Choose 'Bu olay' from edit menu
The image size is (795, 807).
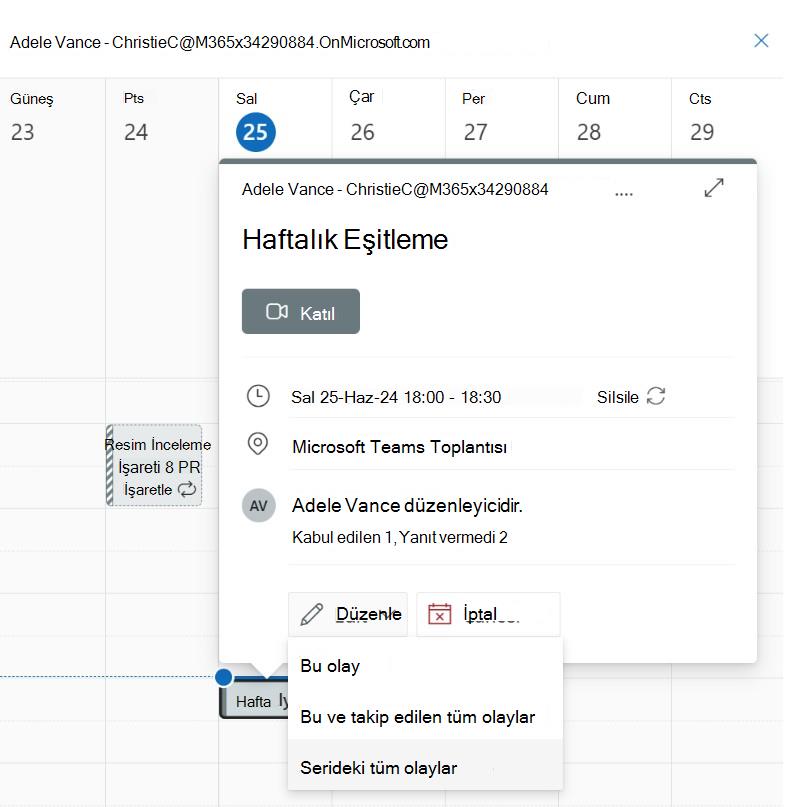point(425,666)
